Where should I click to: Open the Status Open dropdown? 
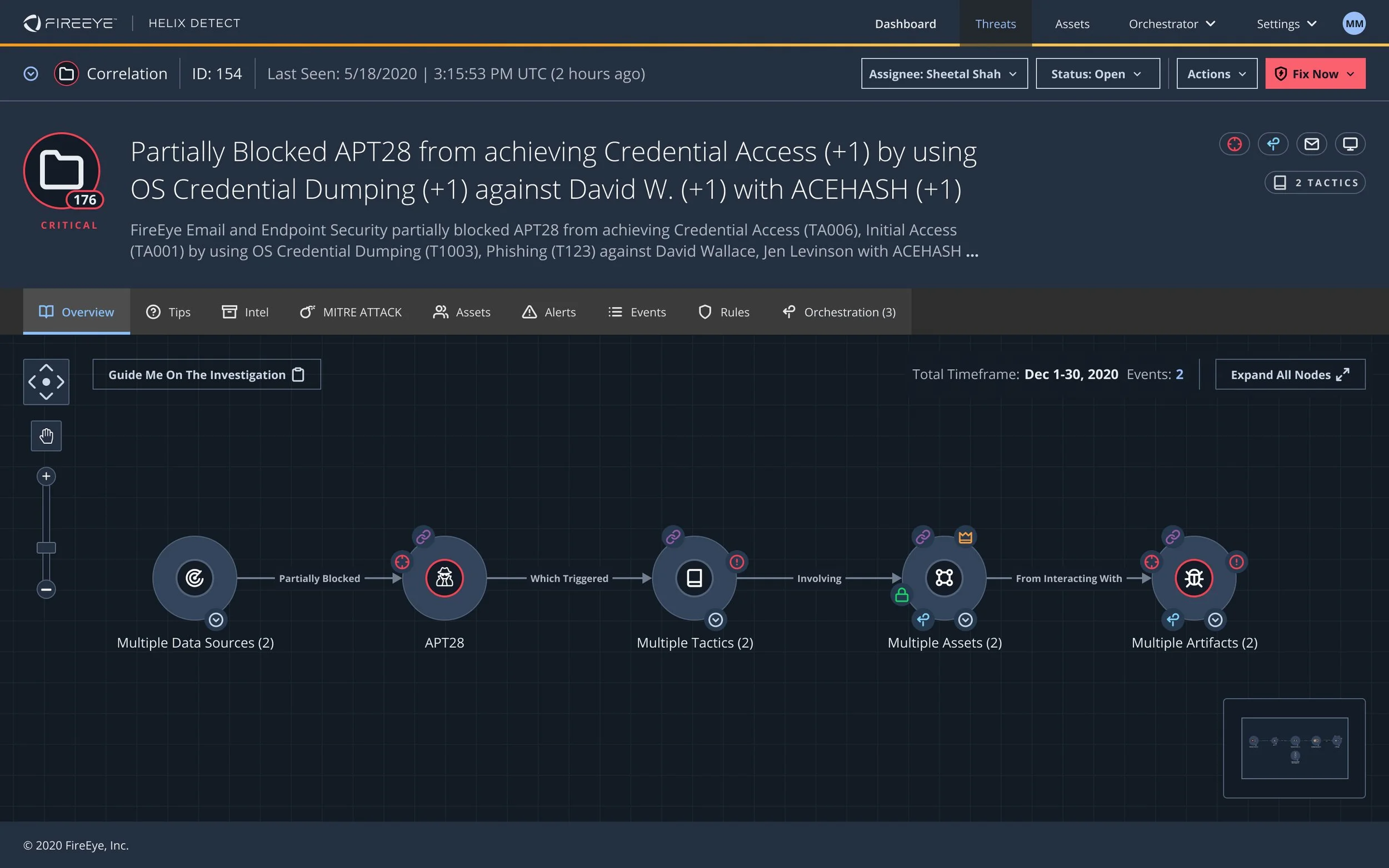click(x=1097, y=74)
